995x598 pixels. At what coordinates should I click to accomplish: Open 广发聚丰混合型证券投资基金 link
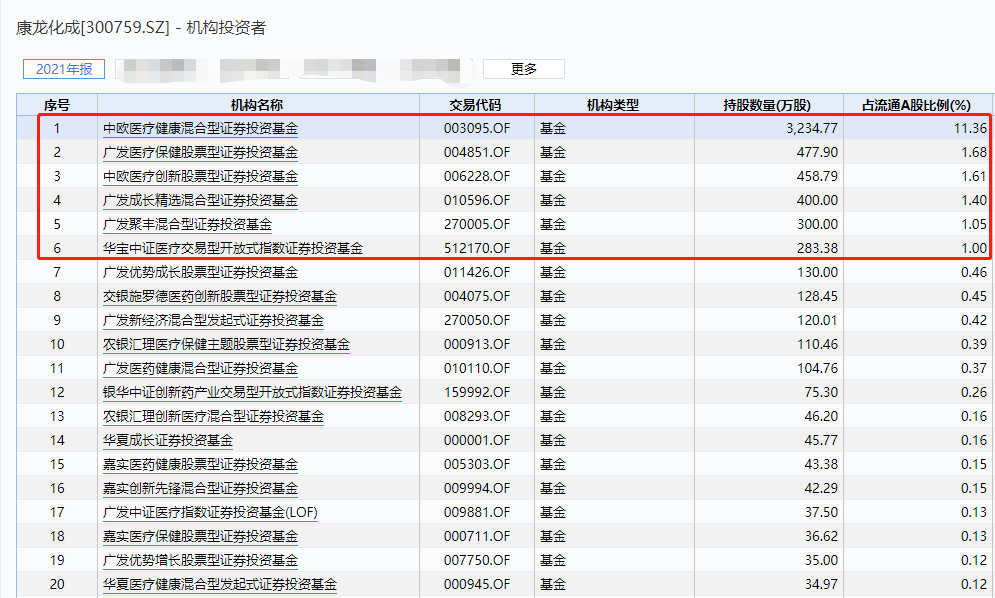pos(187,224)
